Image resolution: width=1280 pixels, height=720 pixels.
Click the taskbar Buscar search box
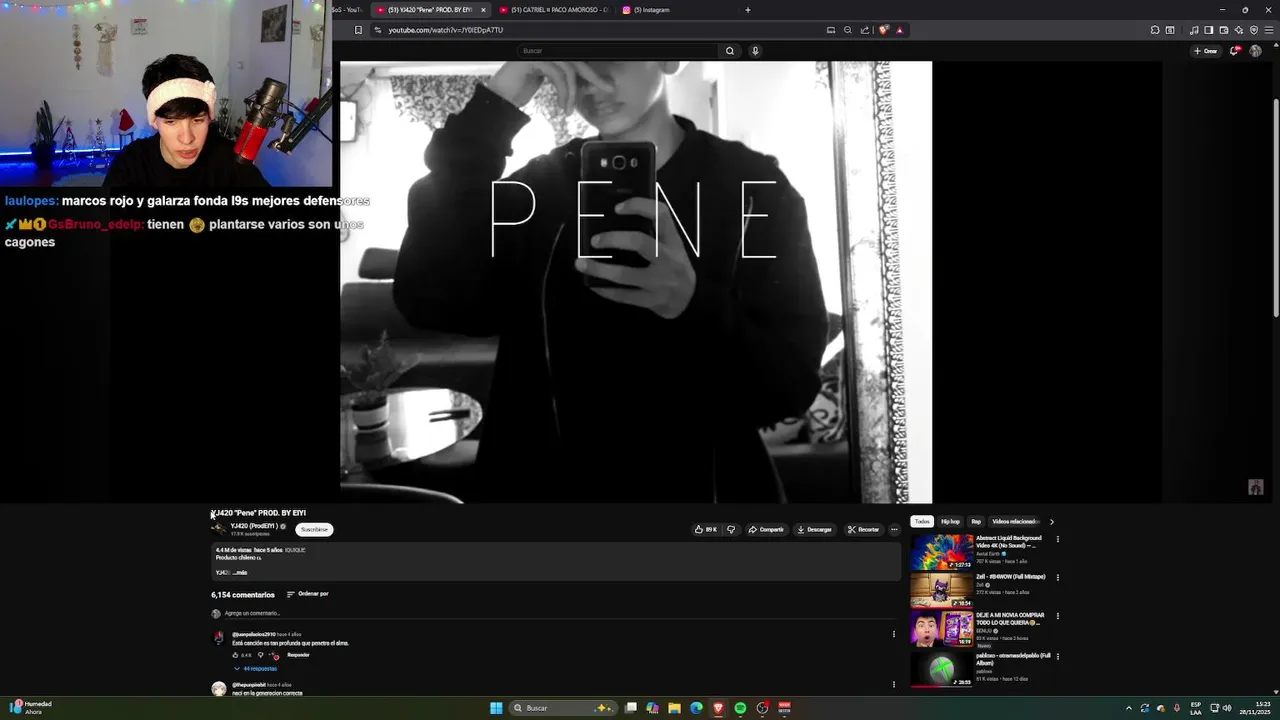pyautogui.click(x=562, y=708)
